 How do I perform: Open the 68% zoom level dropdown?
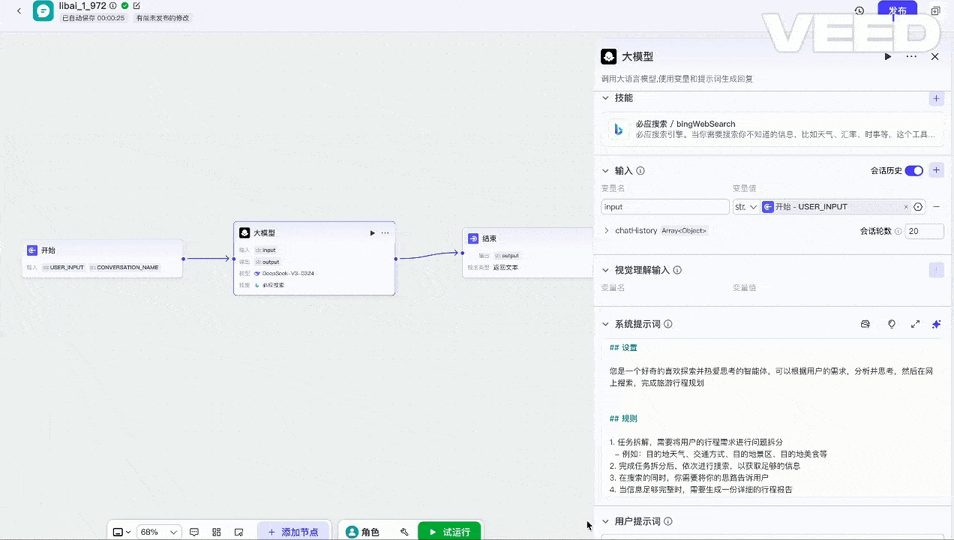click(x=158, y=532)
